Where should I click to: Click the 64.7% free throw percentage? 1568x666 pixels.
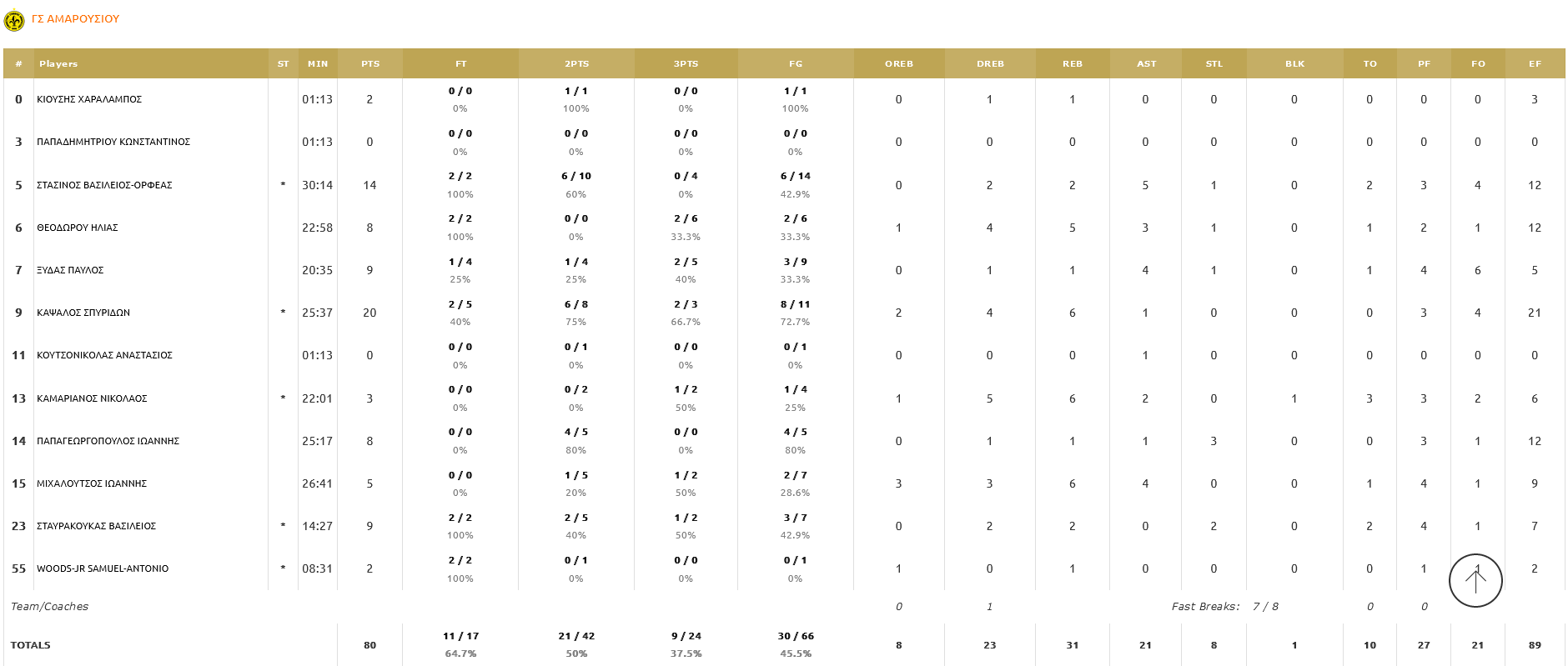pos(461,653)
